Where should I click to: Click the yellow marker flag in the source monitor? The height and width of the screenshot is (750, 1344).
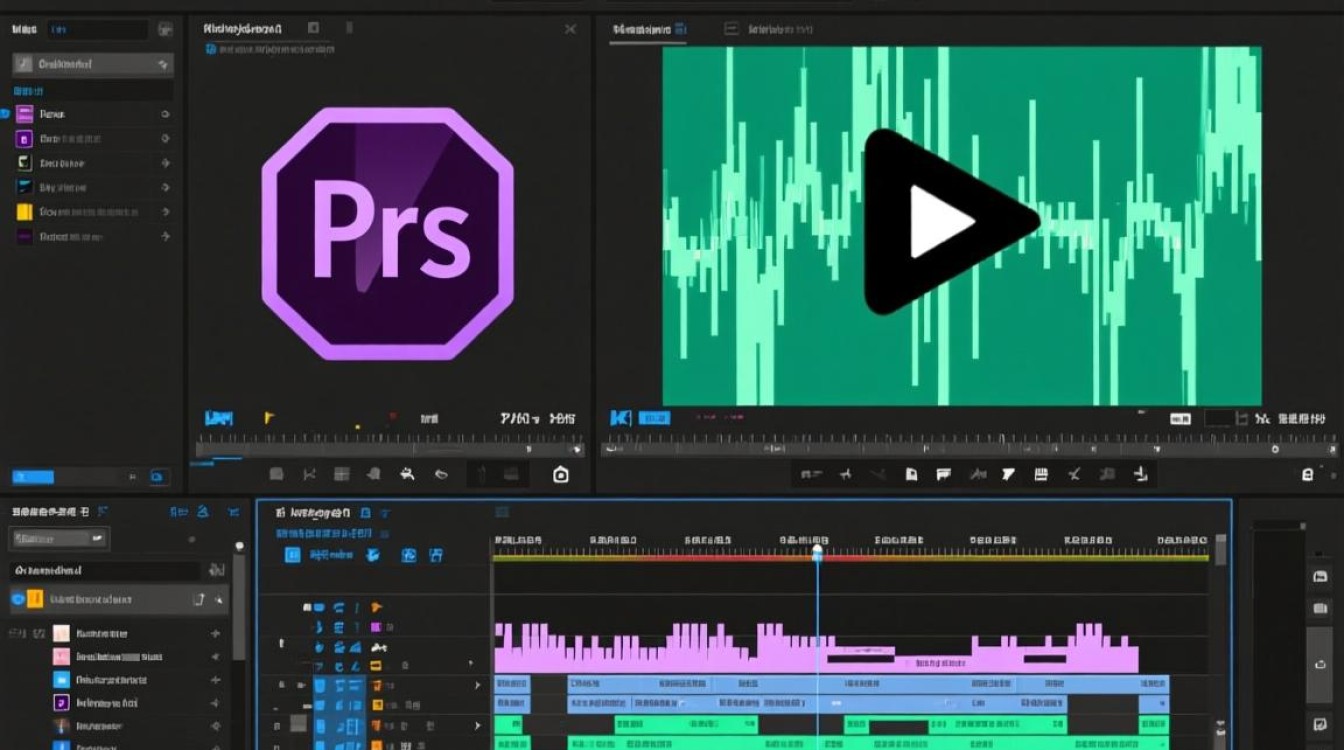tap(269, 418)
